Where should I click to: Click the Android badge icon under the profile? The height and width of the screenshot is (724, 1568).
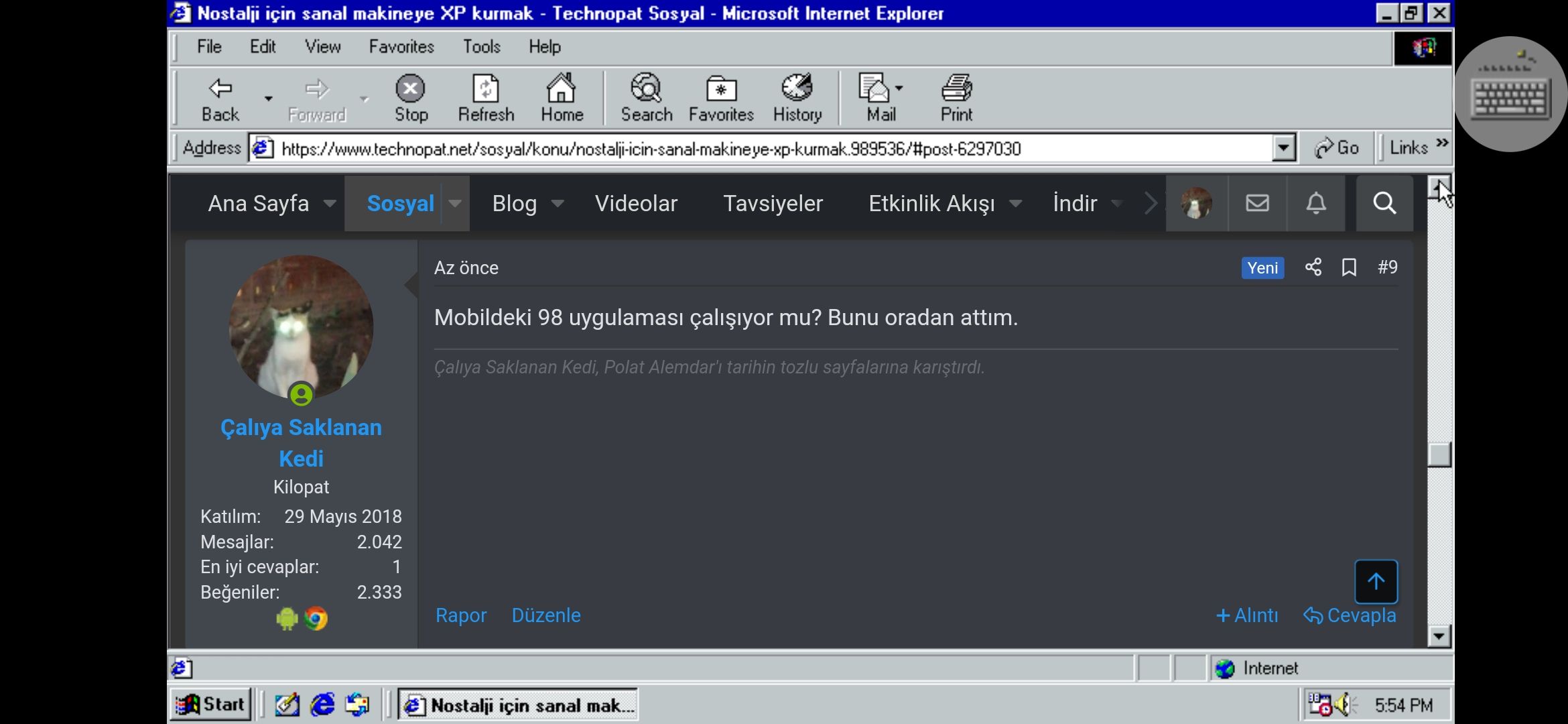287,618
